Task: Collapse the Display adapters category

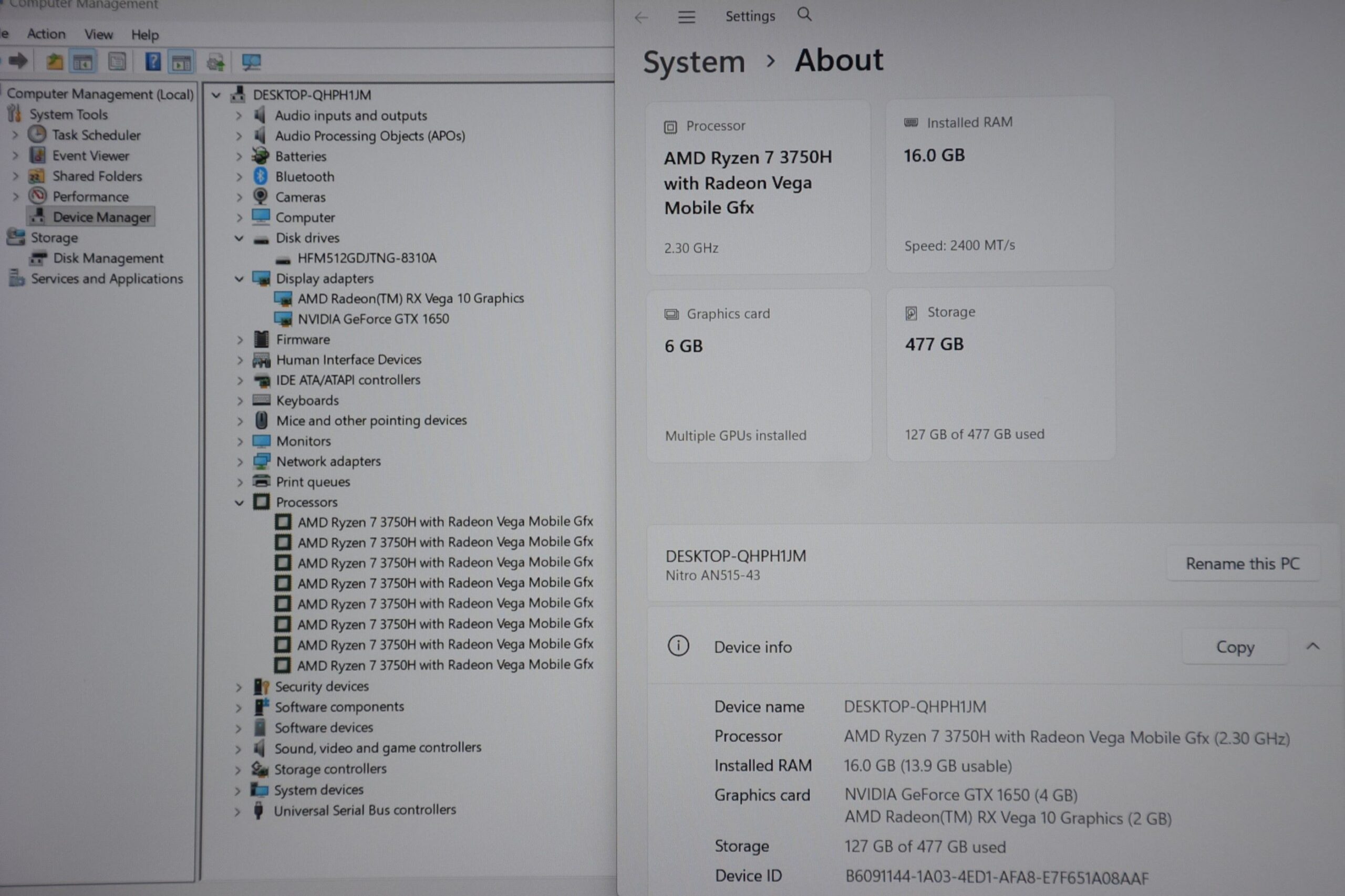Action: 239,279
